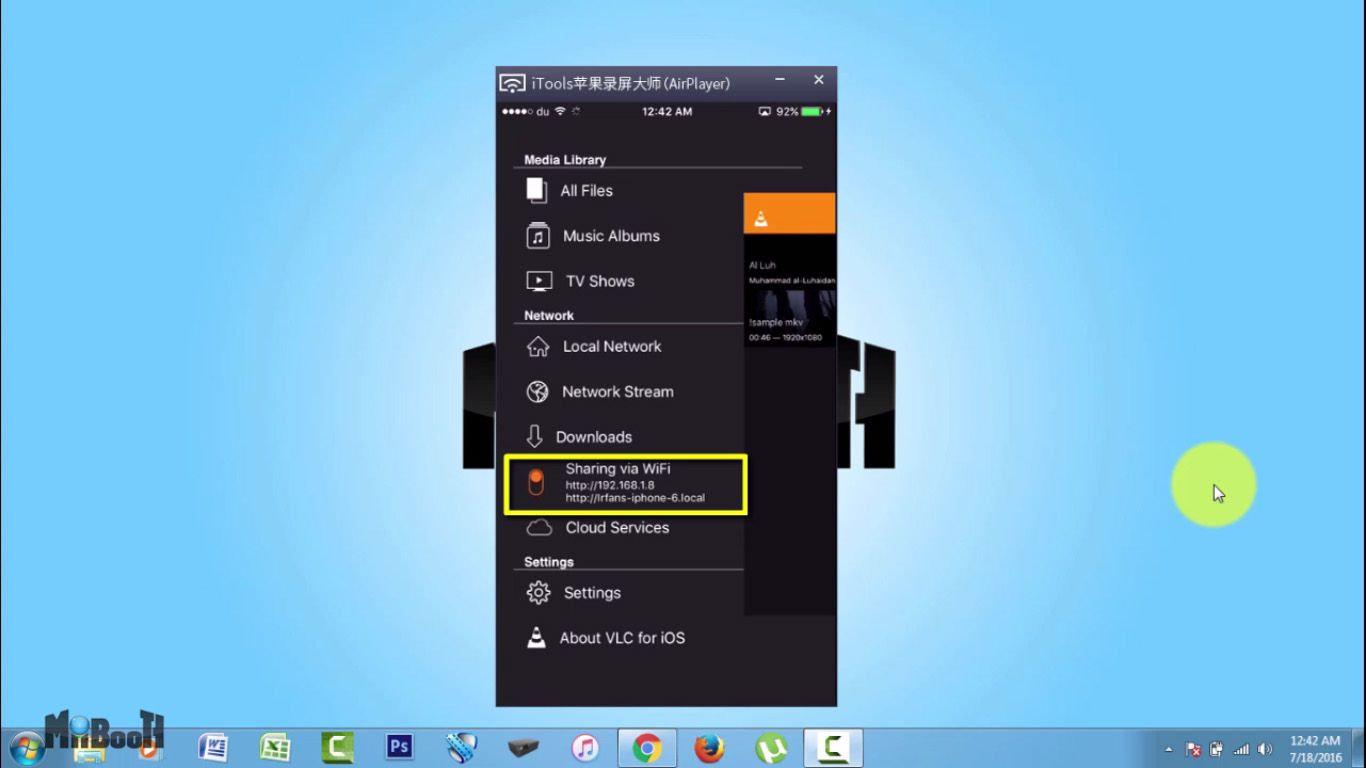Toggle the Sharing via WiFi switch
The width and height of the screenshot is (1366, 768).
(x=536, y=483)
